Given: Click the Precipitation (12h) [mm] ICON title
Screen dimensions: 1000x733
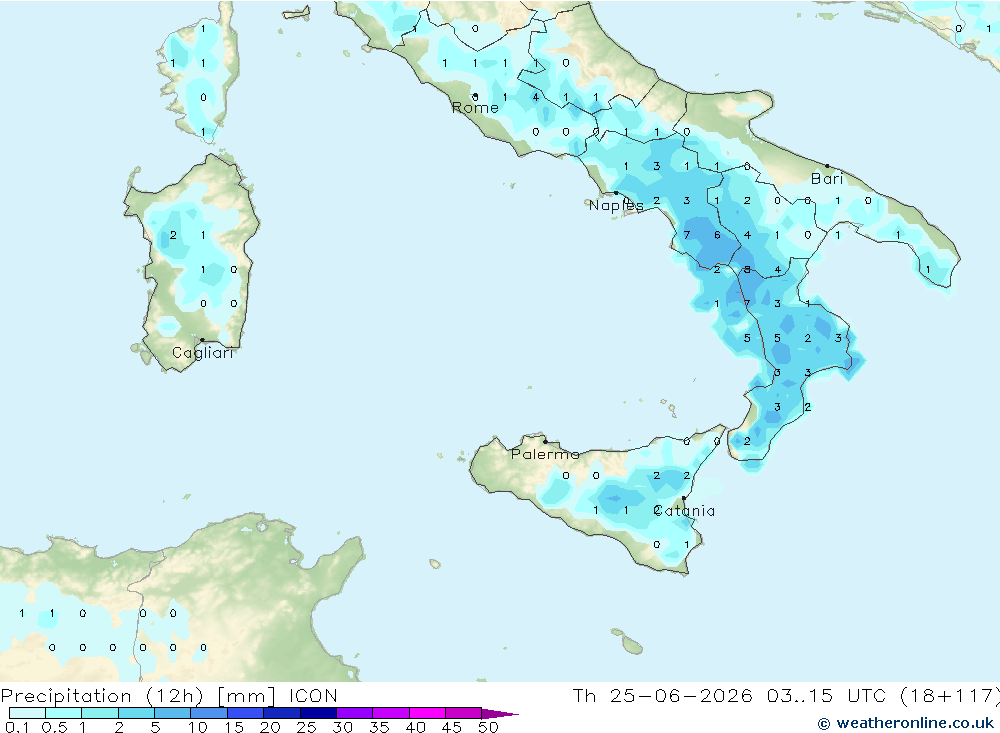Looking at the screenshot, I should click(x=169, y=696).
